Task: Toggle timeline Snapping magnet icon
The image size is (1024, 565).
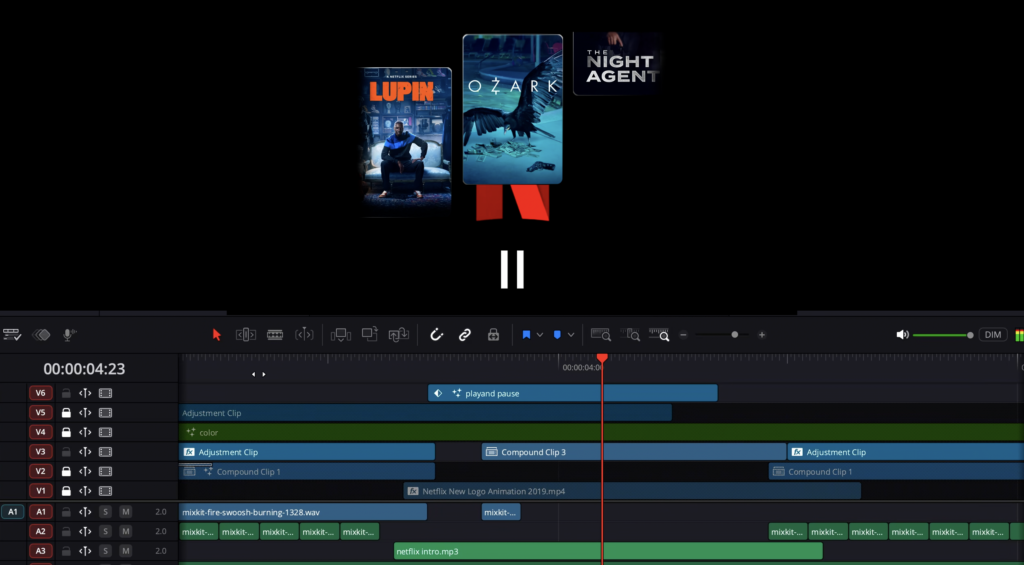Action: coord(436,335)
